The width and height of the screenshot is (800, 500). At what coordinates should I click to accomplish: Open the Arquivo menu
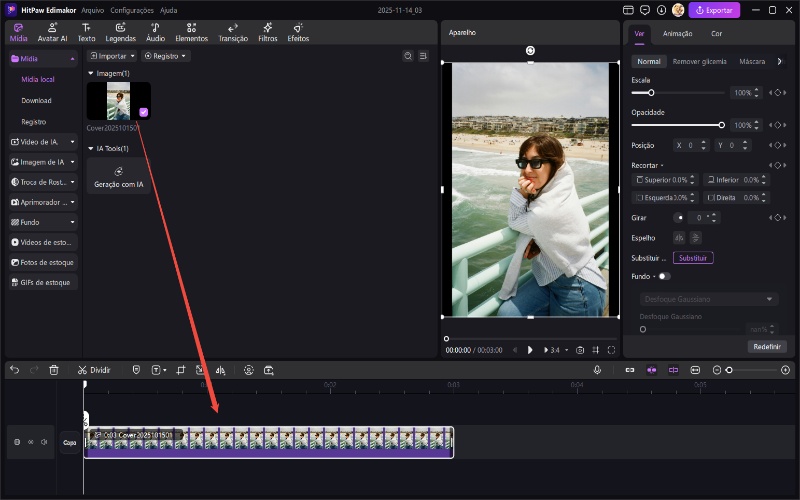point(92,10)
